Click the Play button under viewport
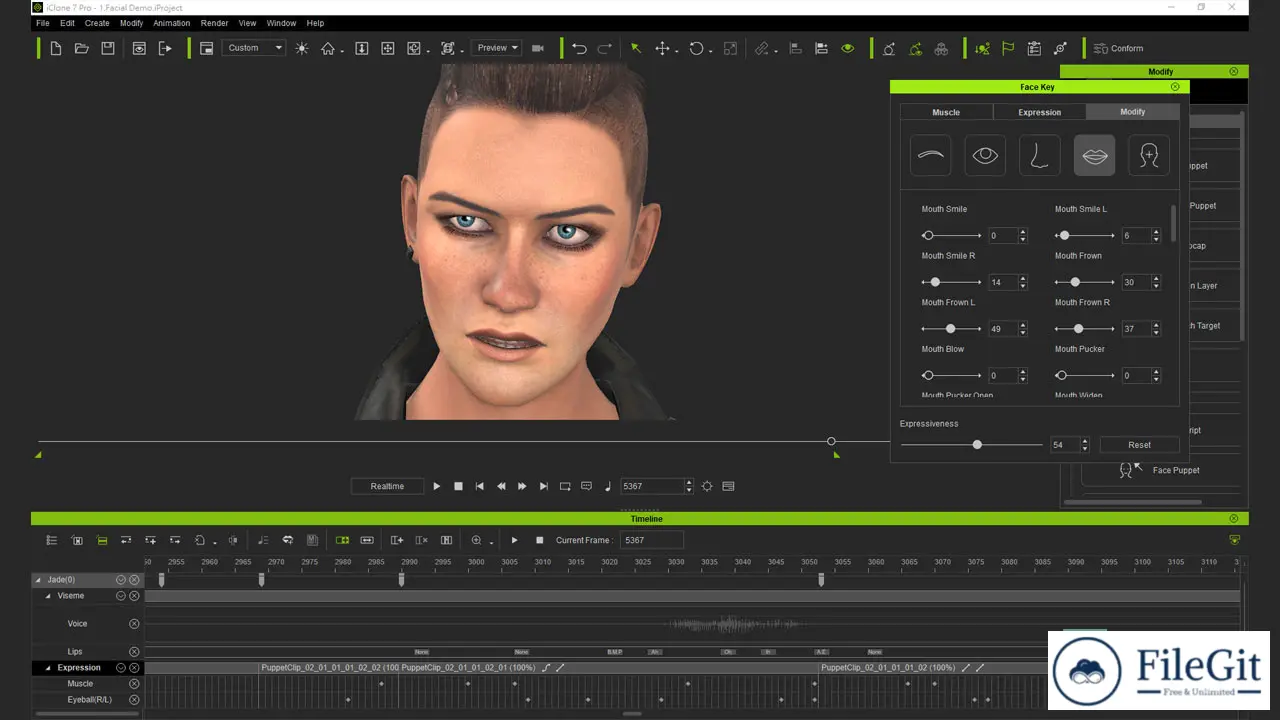 point(436,486)
